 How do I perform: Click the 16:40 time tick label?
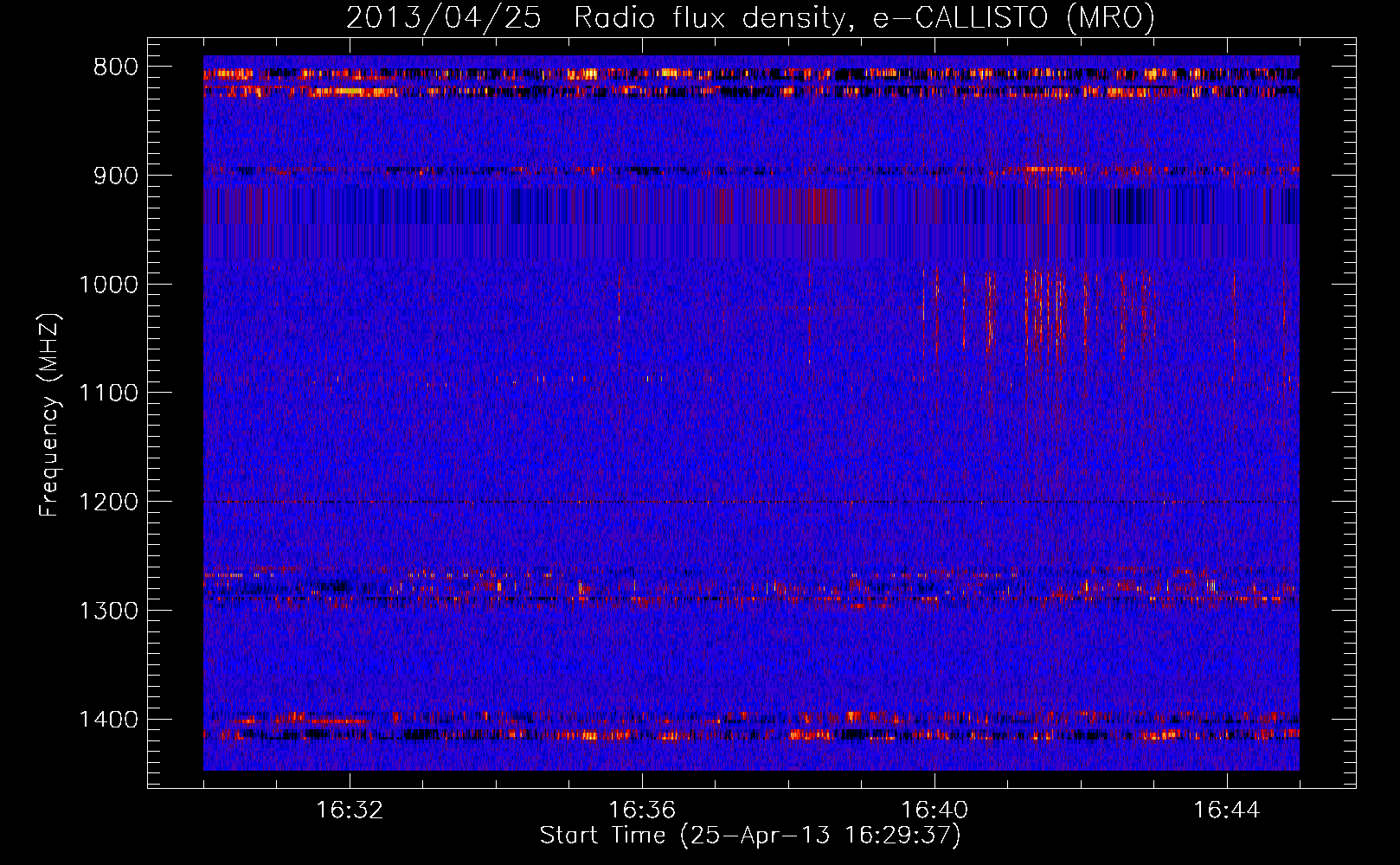(934, 811)
